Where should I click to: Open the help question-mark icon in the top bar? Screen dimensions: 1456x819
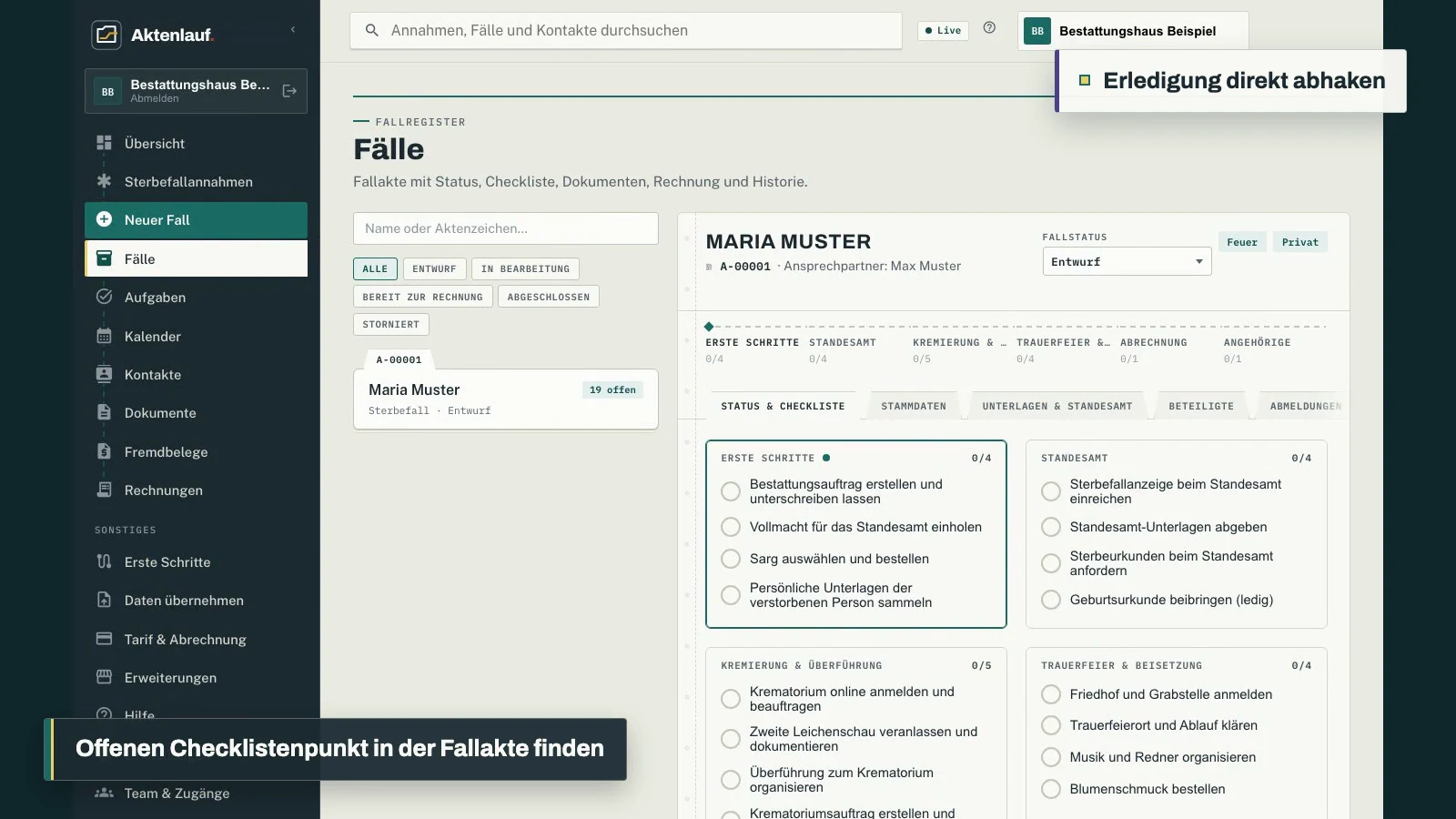pyautogui.click(x=989, y=28)
